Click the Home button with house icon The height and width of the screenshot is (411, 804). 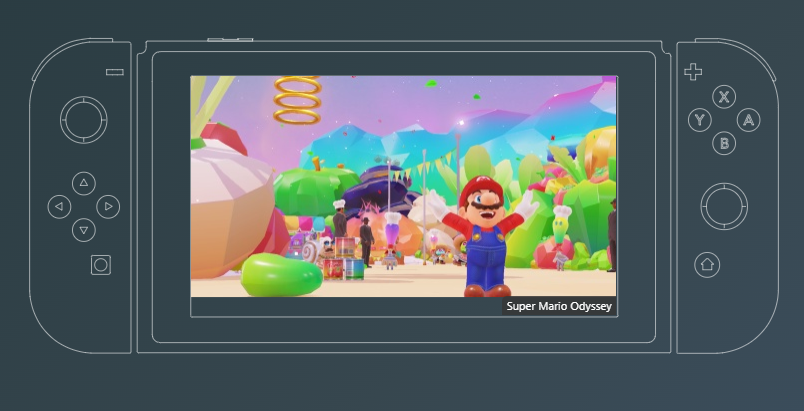coord(707,265)
